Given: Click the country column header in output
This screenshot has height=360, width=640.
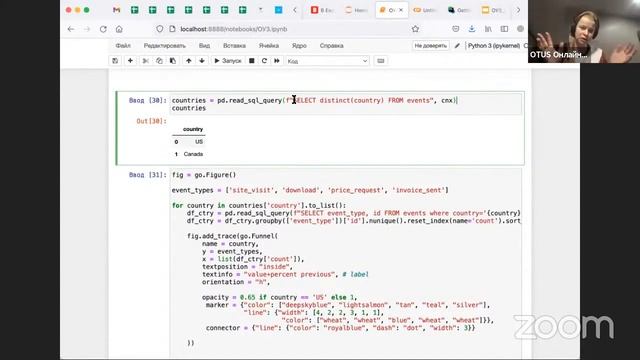Looking at the screenshot, I should (193, 129).
